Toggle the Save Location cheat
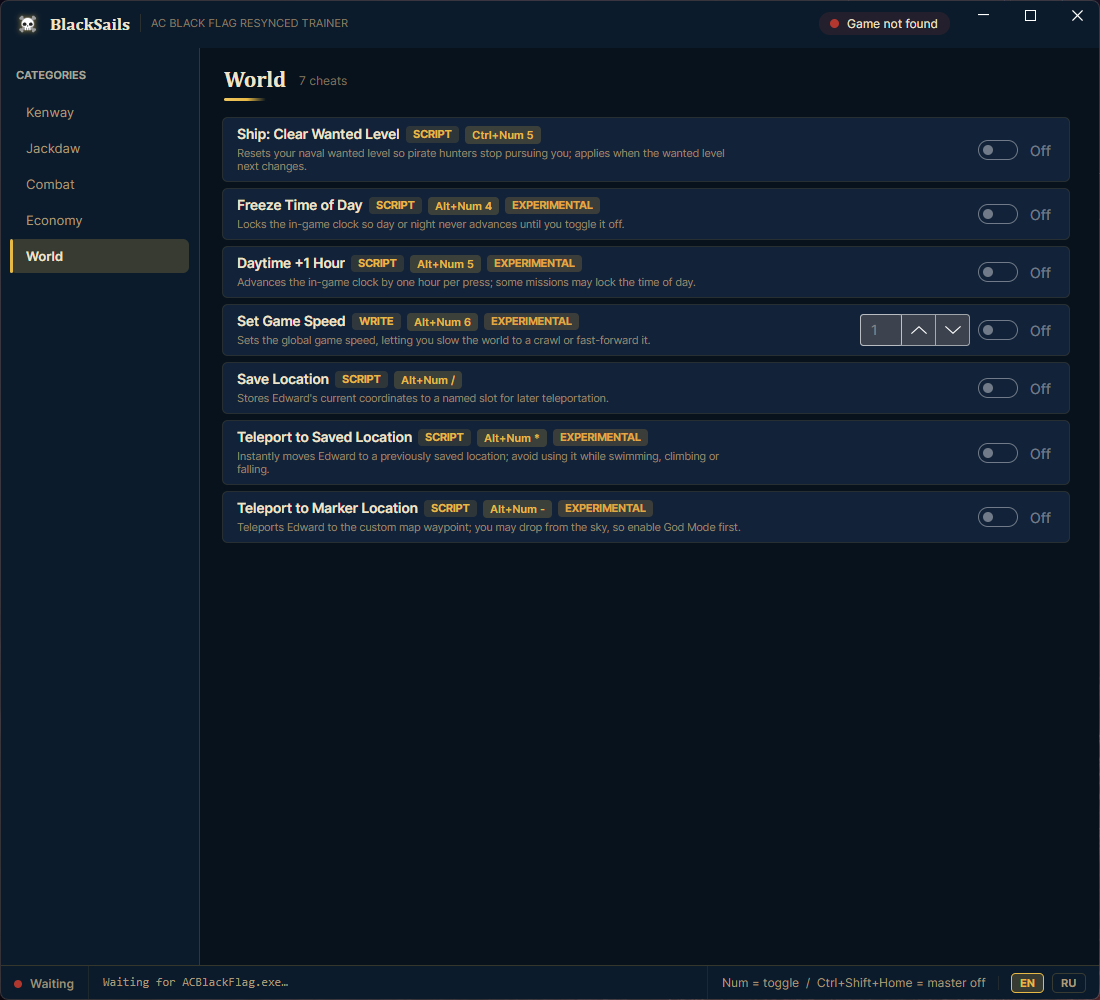 998,388
